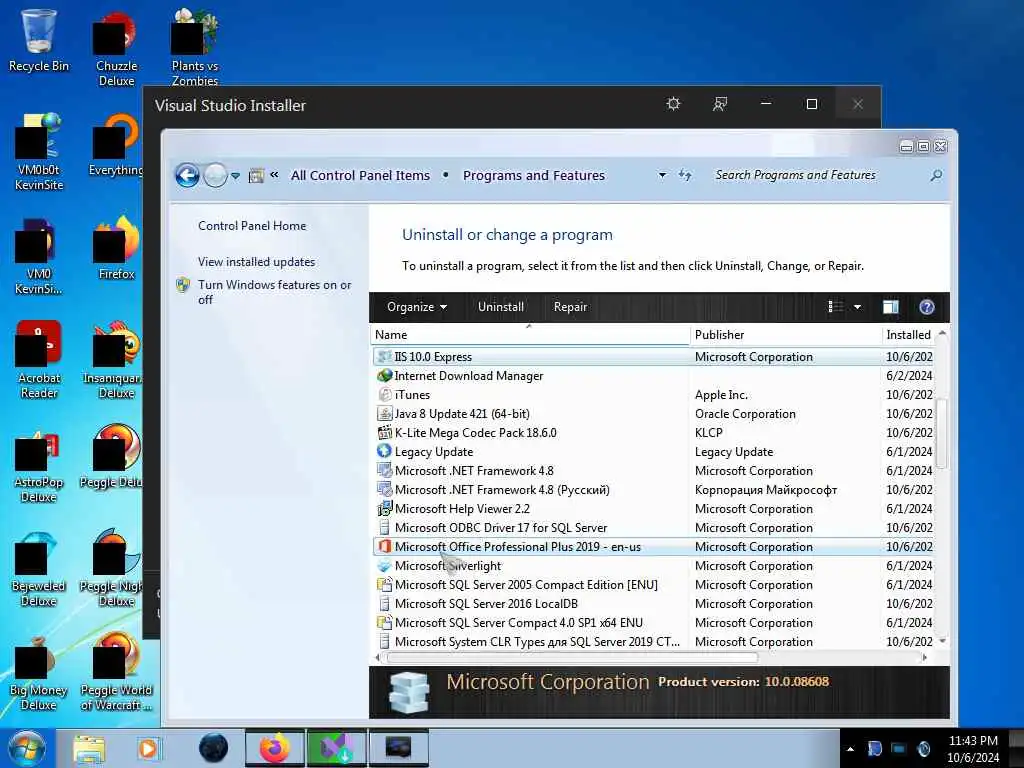
Task: Select IIS 10.0 Express icon
Action: (385, 357)
